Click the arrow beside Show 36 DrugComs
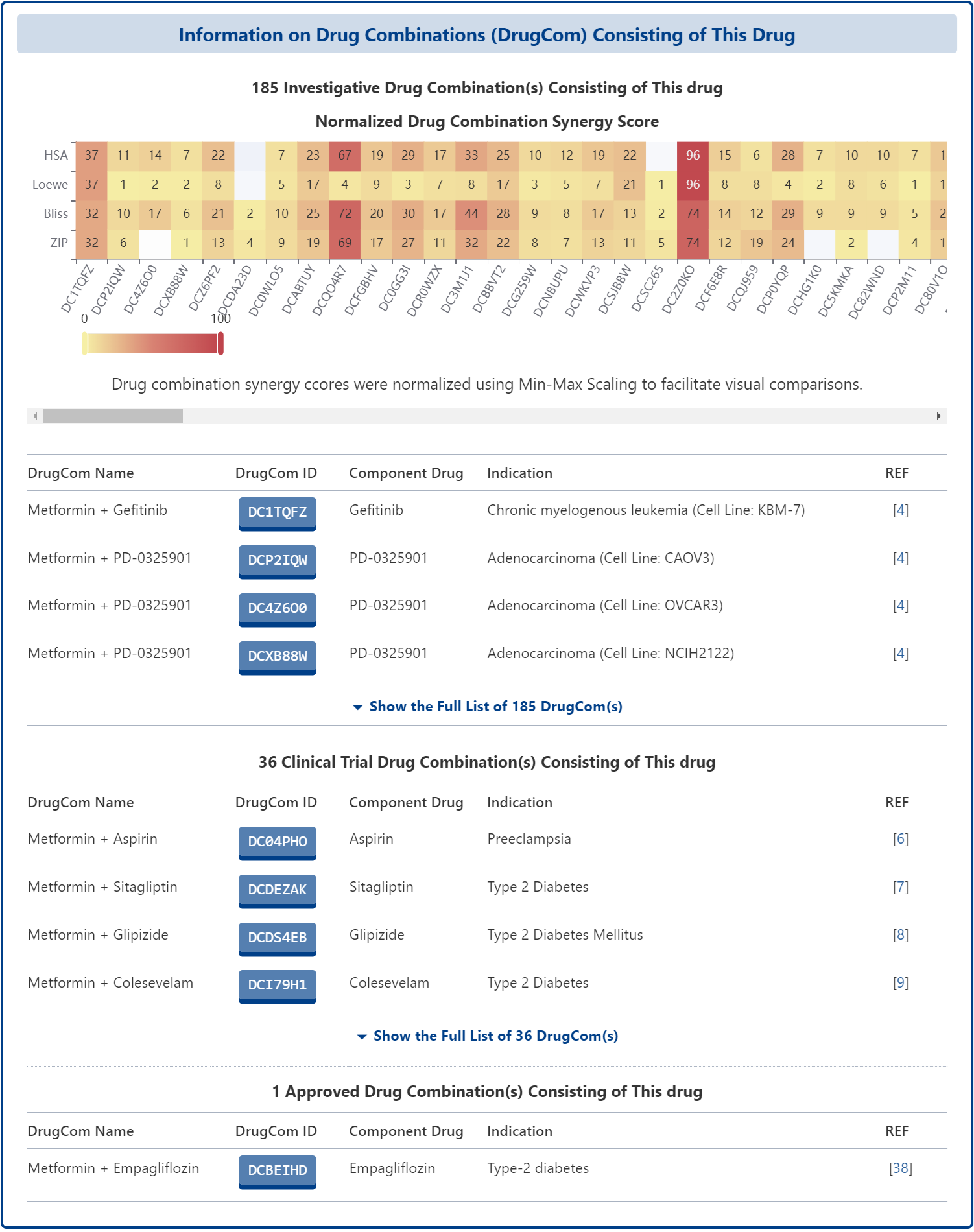974x1232 pixels. click(x=362, y=1037)
